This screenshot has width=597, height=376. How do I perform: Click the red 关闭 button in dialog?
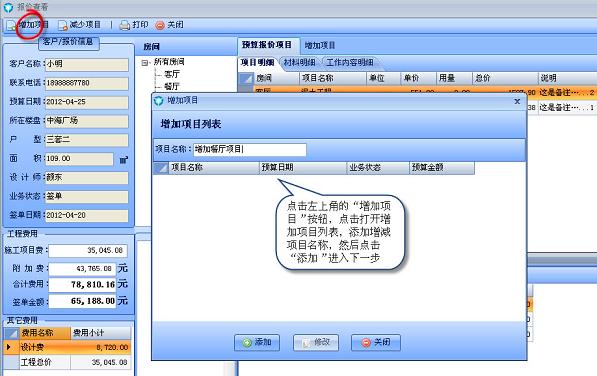[x=376, y=343]
